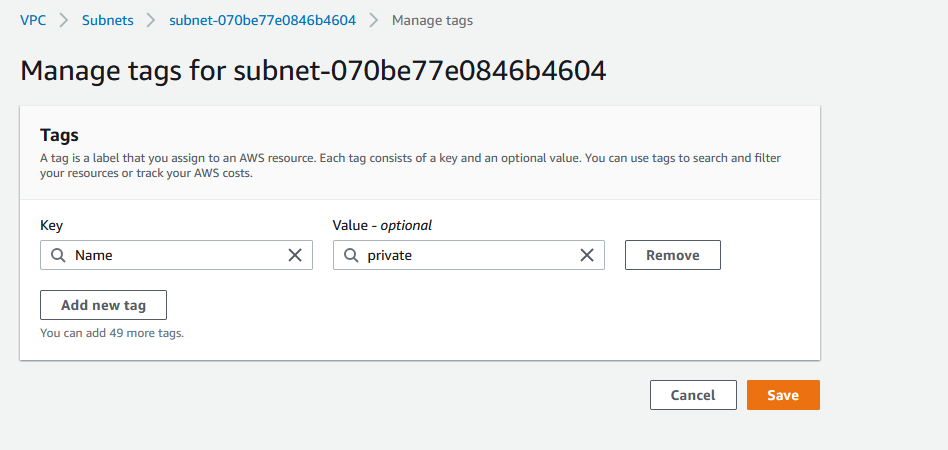This screenshot has width=948, height=450.
Task: Go to the Subnets breadcrumb link
Action: click(108, 21)
